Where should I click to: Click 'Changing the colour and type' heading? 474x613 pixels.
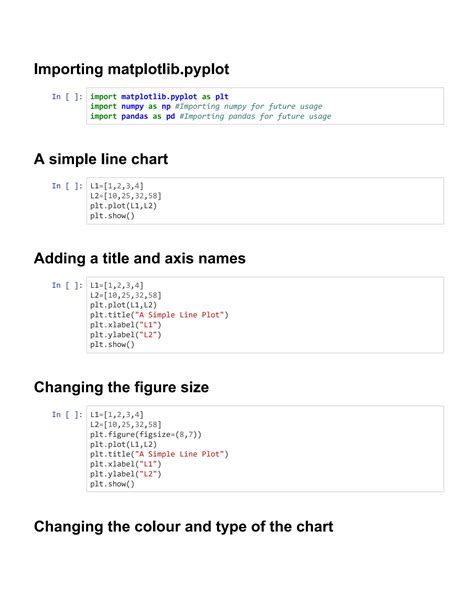tap(183, 527)
